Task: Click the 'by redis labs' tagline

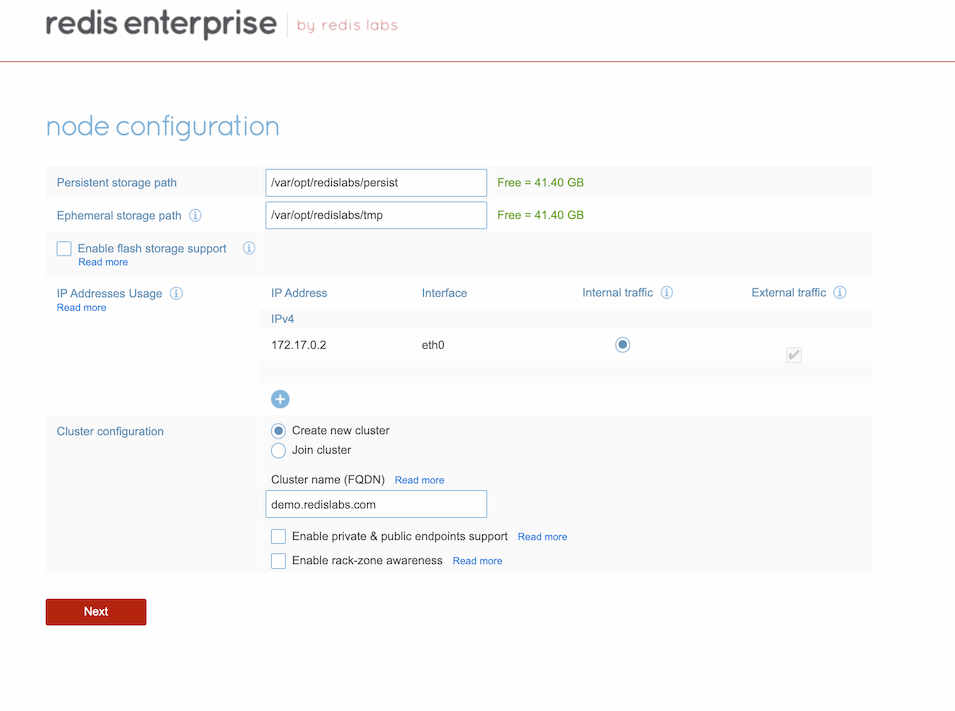Action: 347,26
